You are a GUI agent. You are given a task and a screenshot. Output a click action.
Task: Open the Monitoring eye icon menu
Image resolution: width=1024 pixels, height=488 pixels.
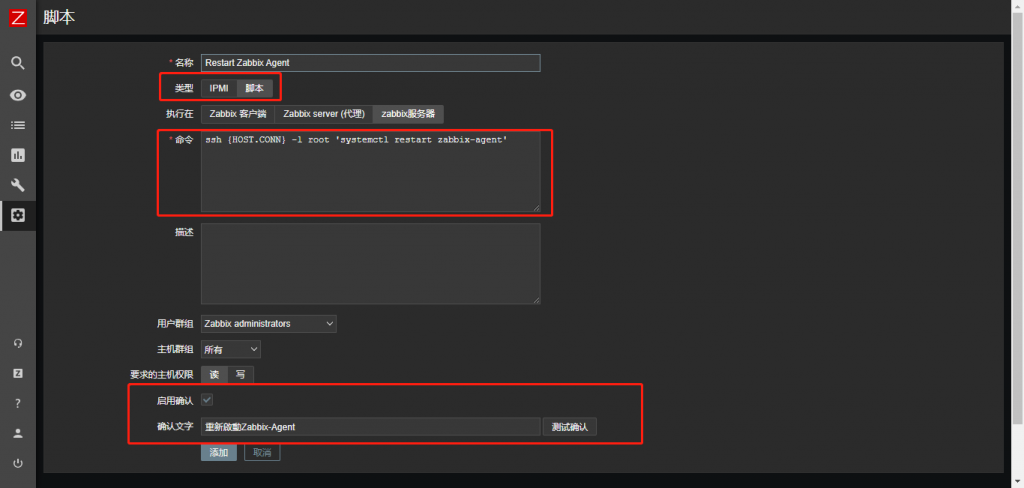coord(18,95)
